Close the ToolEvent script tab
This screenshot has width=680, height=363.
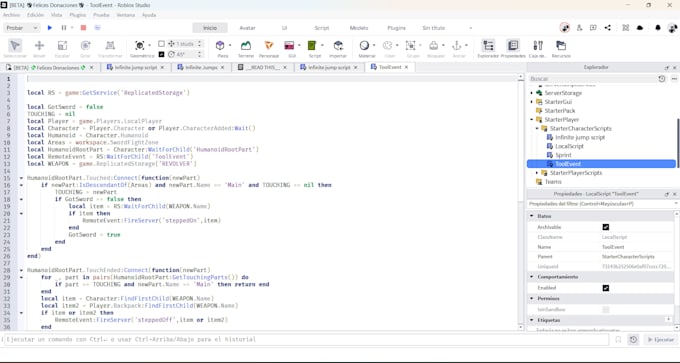[x=406, y=67]
